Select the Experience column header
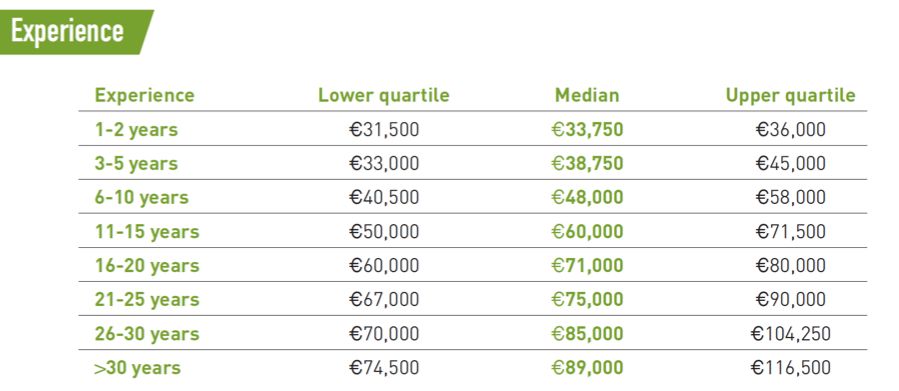 point(144,95)
